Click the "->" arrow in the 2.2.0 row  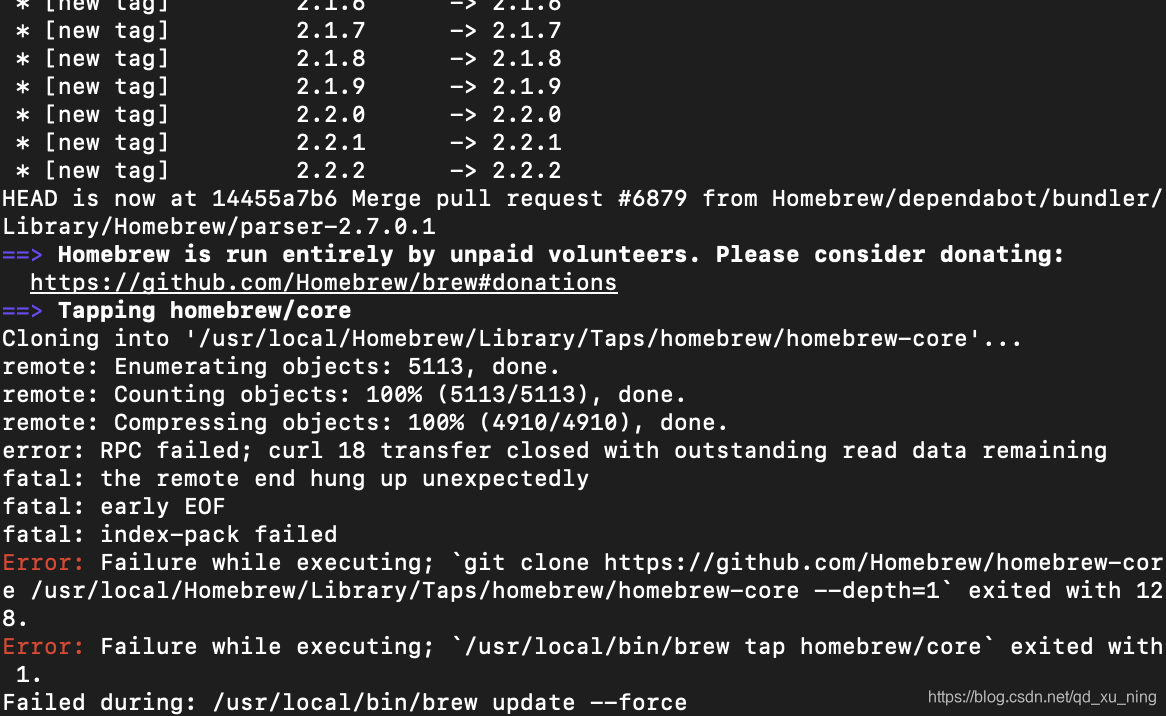click(x=463, y=115)
